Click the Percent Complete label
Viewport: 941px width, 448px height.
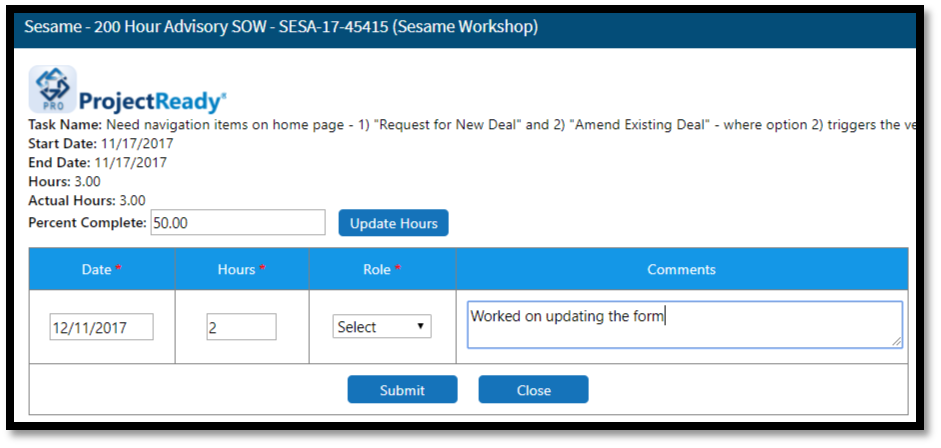87,223
